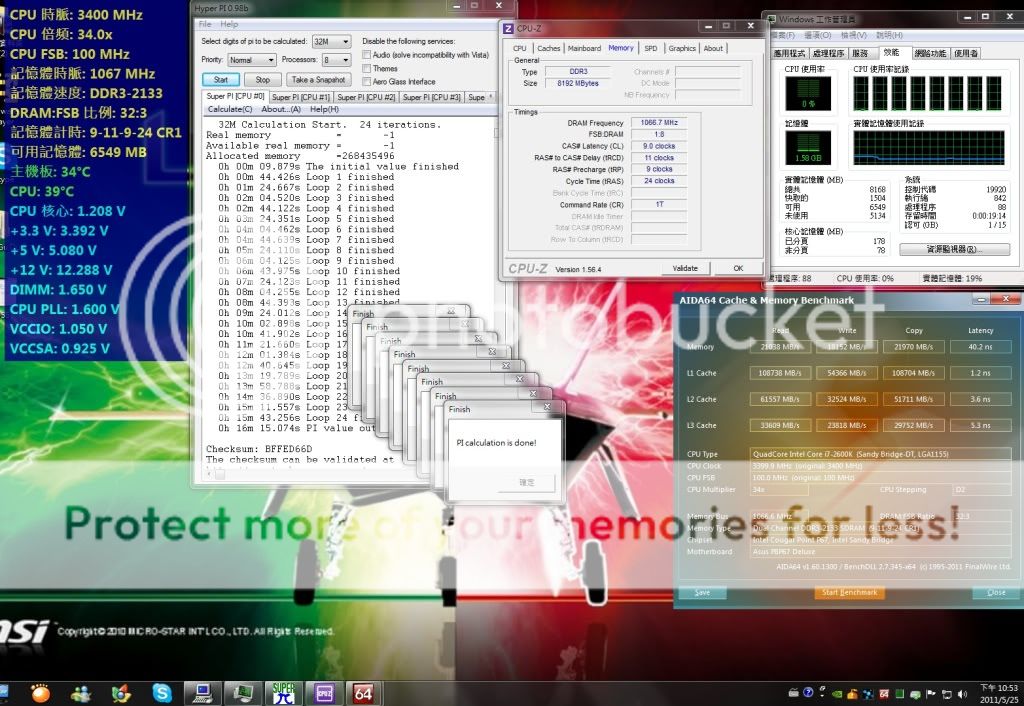Open the computer system taskbar icon

[202, 693]
